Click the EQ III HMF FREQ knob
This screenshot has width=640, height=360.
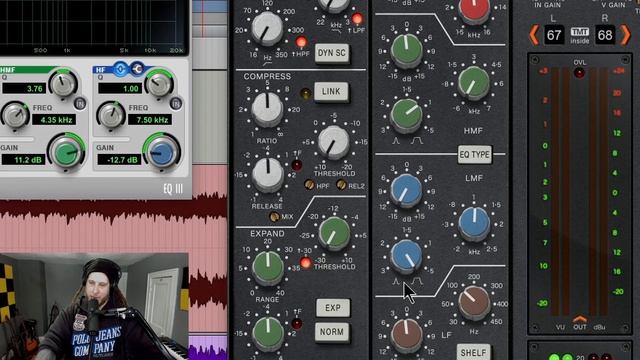point(15,115)
